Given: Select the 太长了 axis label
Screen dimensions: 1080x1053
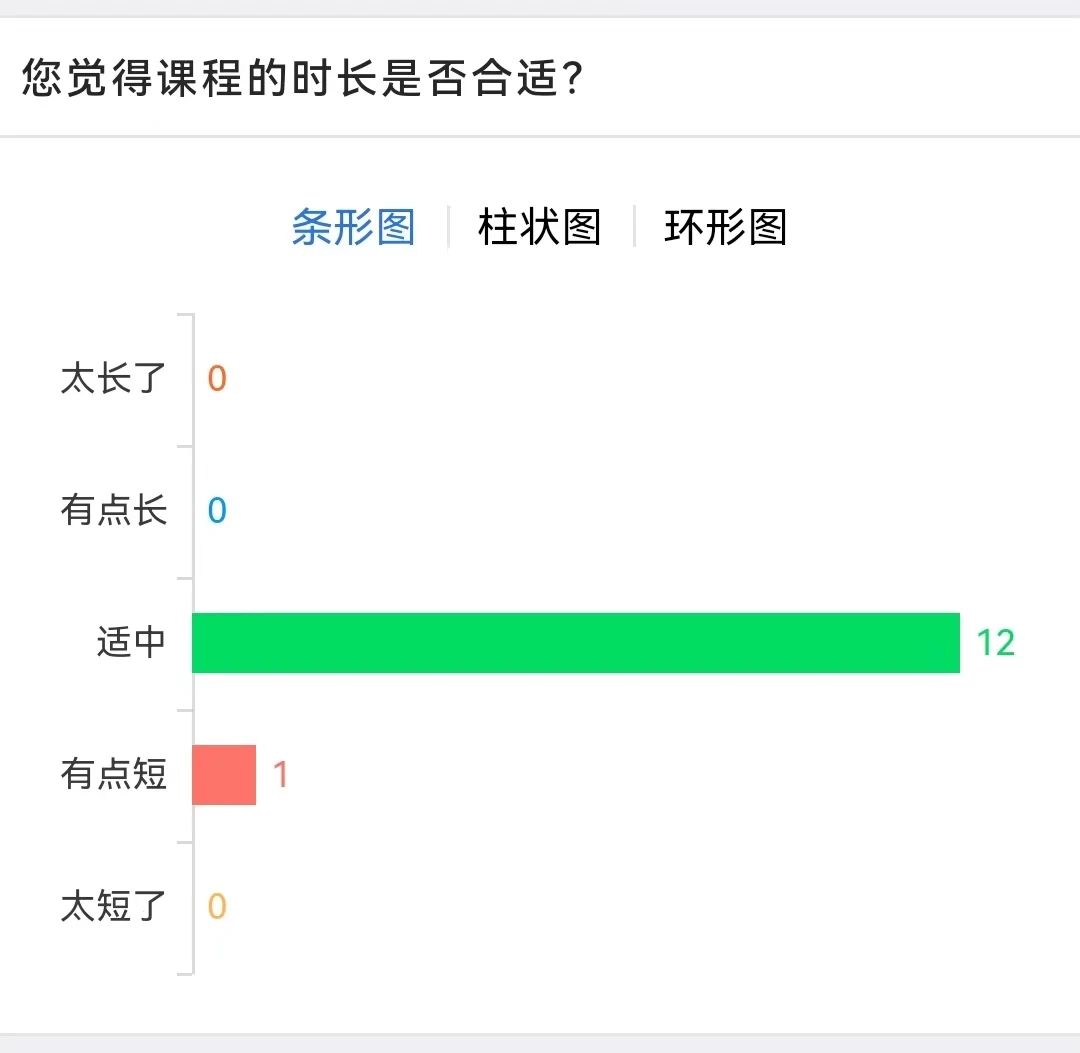Looking at the screenshot, I should [113, 379].
